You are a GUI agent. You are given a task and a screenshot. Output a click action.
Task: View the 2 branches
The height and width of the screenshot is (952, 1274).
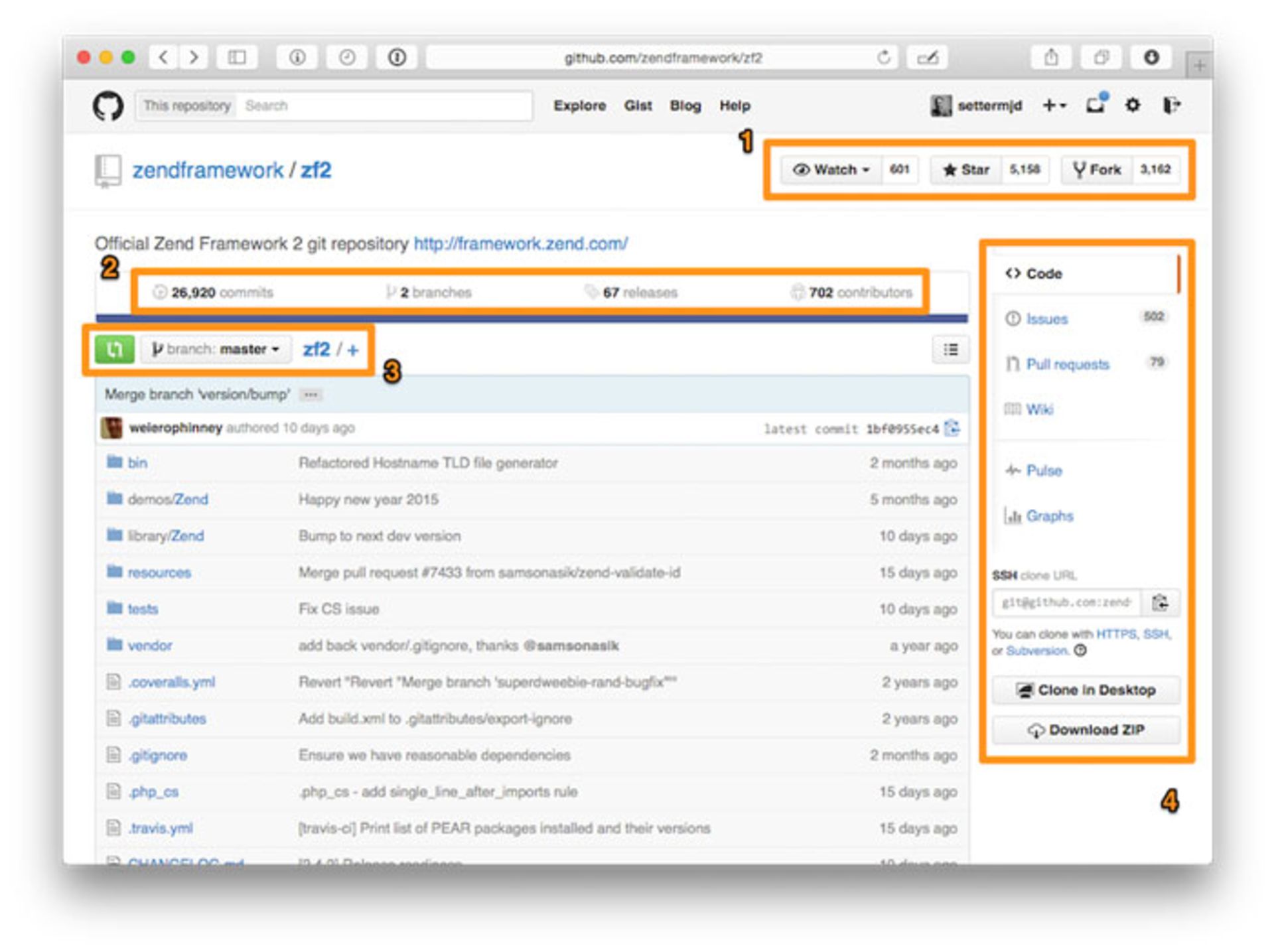429,293
